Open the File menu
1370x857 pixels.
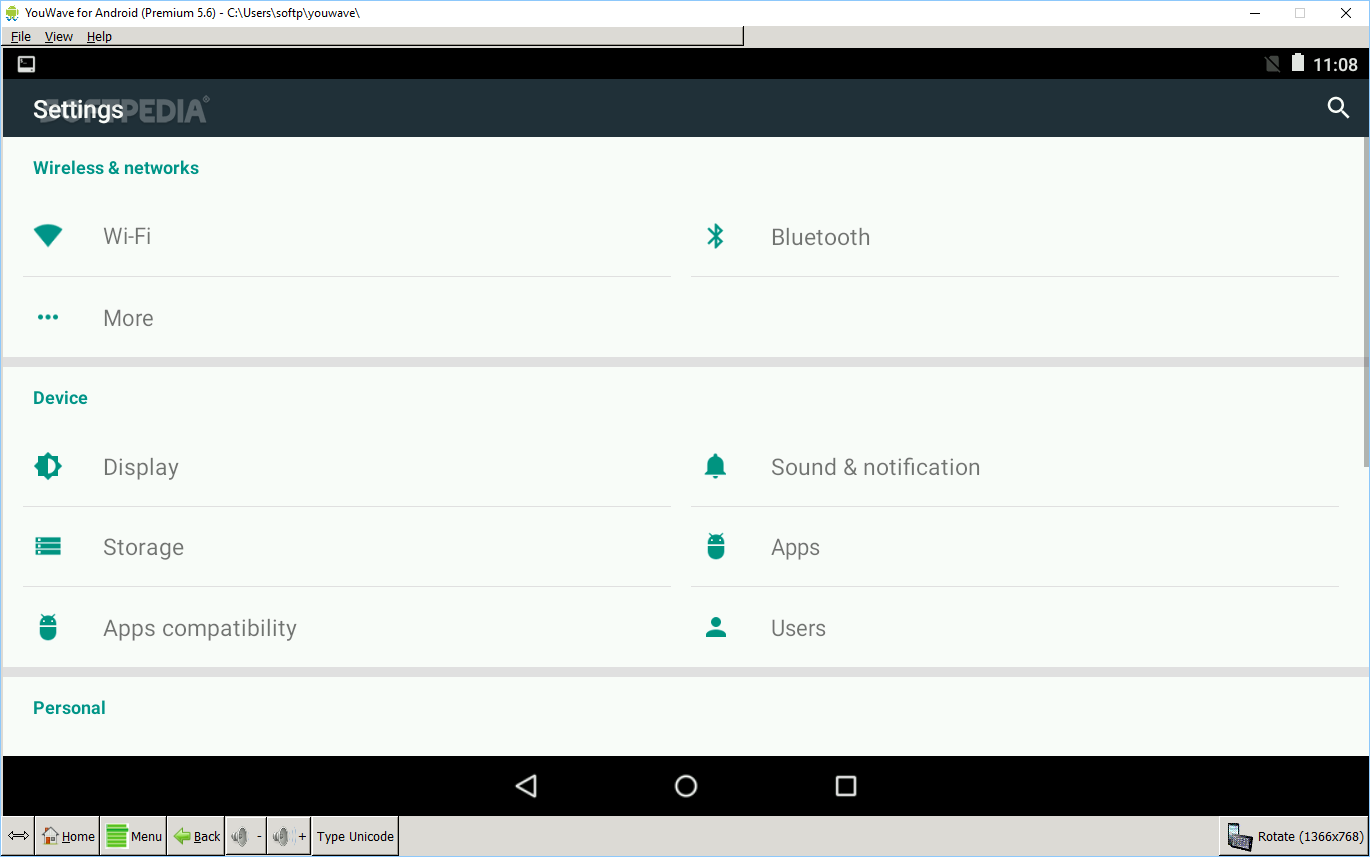21,36
